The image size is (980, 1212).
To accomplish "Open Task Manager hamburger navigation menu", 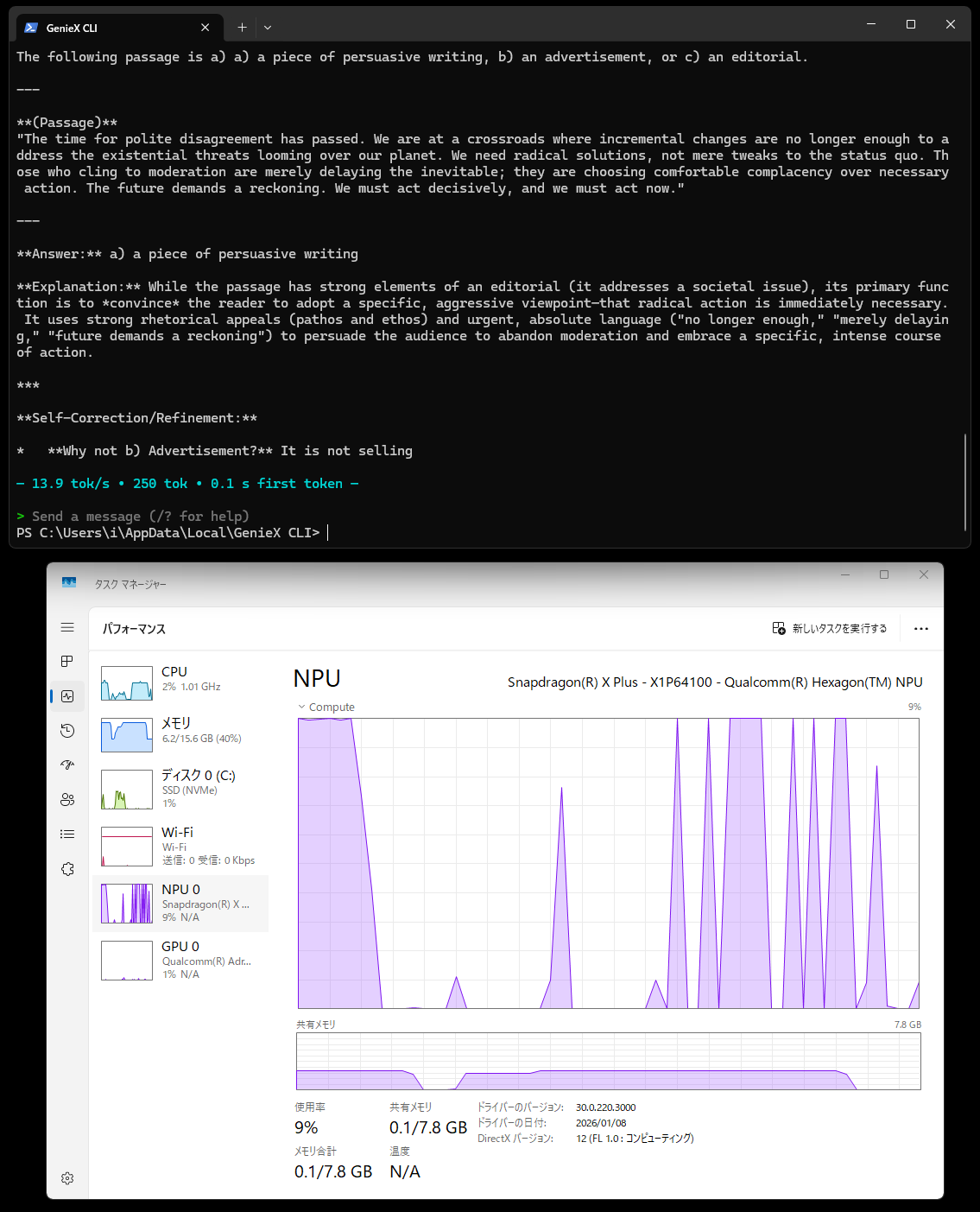I will pos(67,627).
